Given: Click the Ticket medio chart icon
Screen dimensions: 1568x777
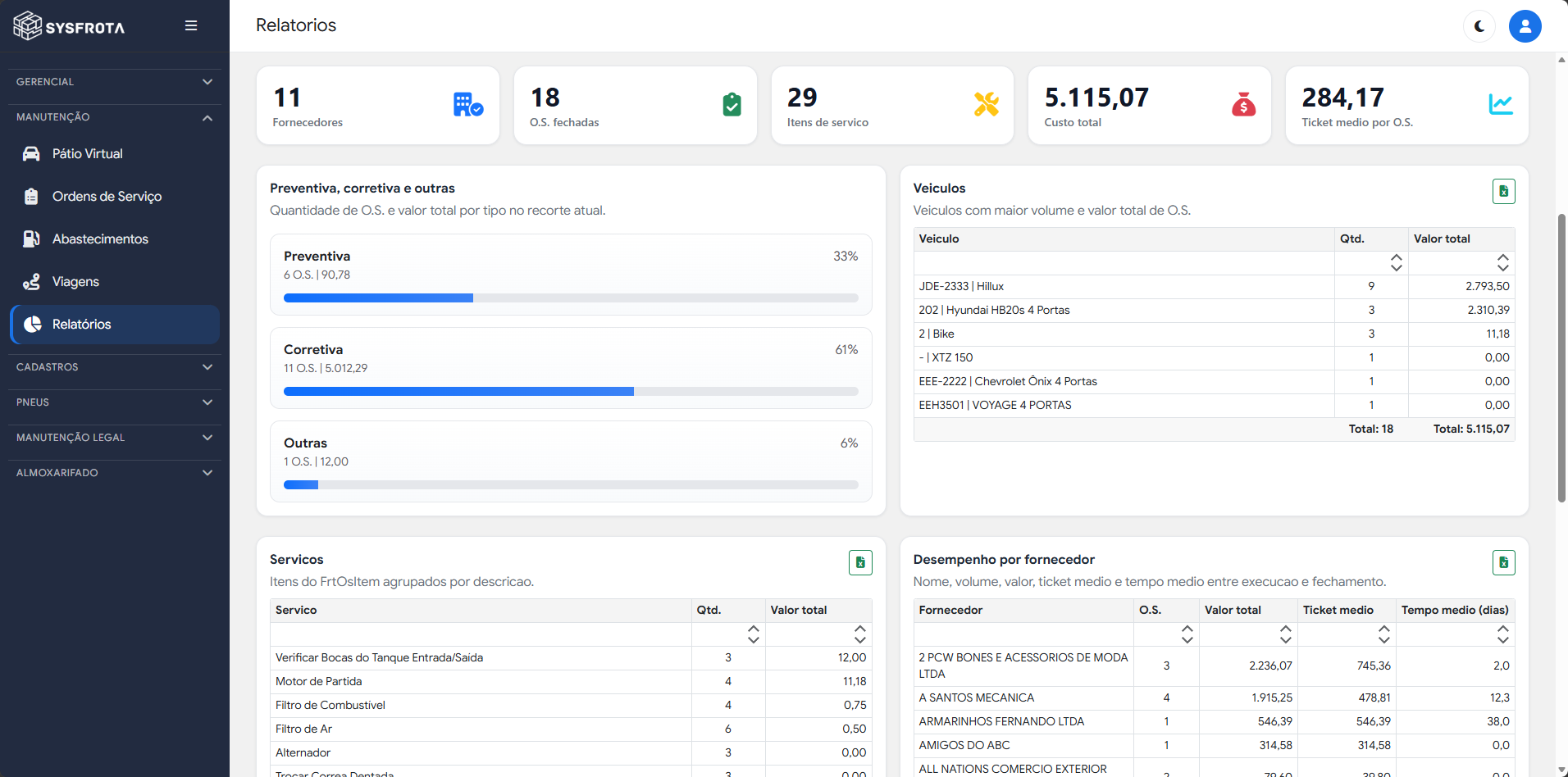Looking at the screenshot, I should tap(1501, 104).
